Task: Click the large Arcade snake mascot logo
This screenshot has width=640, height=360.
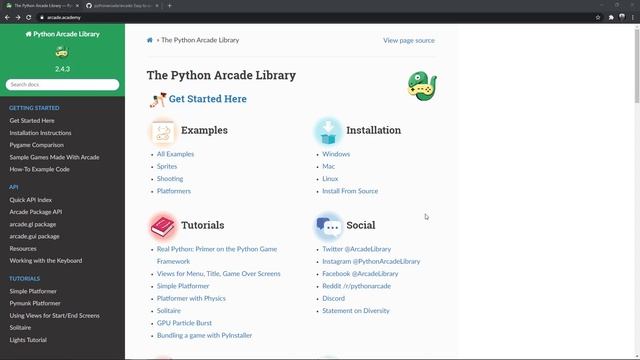Action: coord(422,86)
